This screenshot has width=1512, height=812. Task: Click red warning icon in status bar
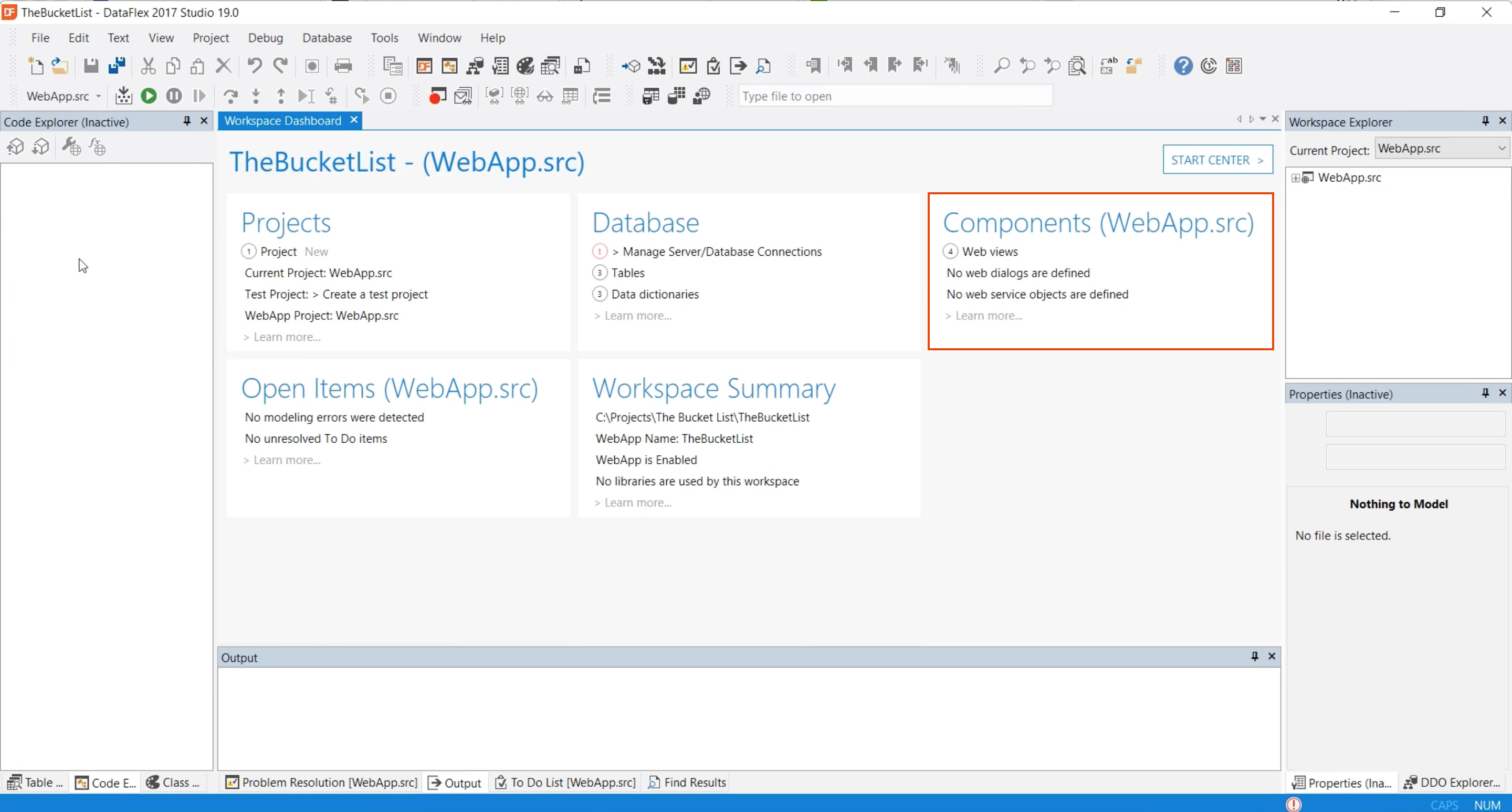coord(1294,804)
